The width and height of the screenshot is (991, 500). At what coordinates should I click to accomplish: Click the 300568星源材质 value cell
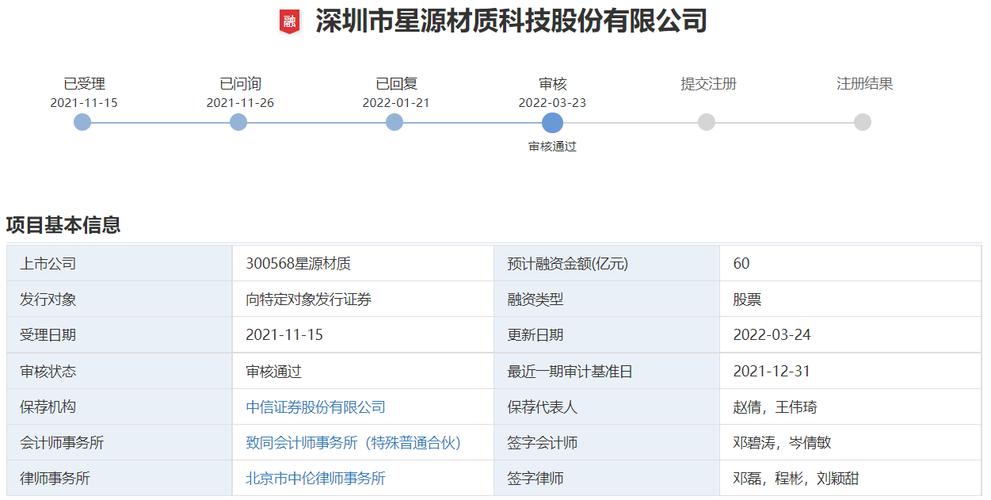363,264
